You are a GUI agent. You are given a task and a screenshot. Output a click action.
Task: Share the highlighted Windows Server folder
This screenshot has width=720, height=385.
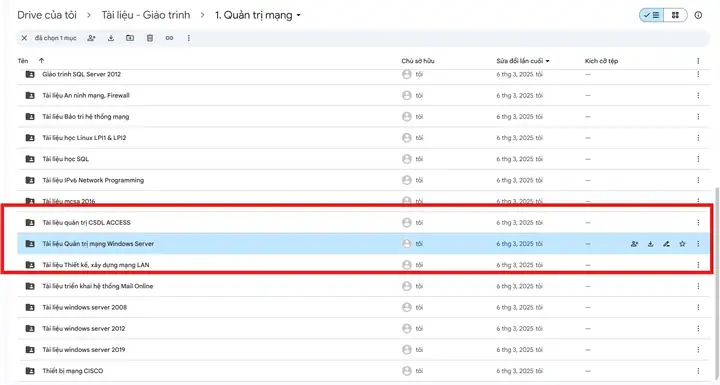point(634,244)
